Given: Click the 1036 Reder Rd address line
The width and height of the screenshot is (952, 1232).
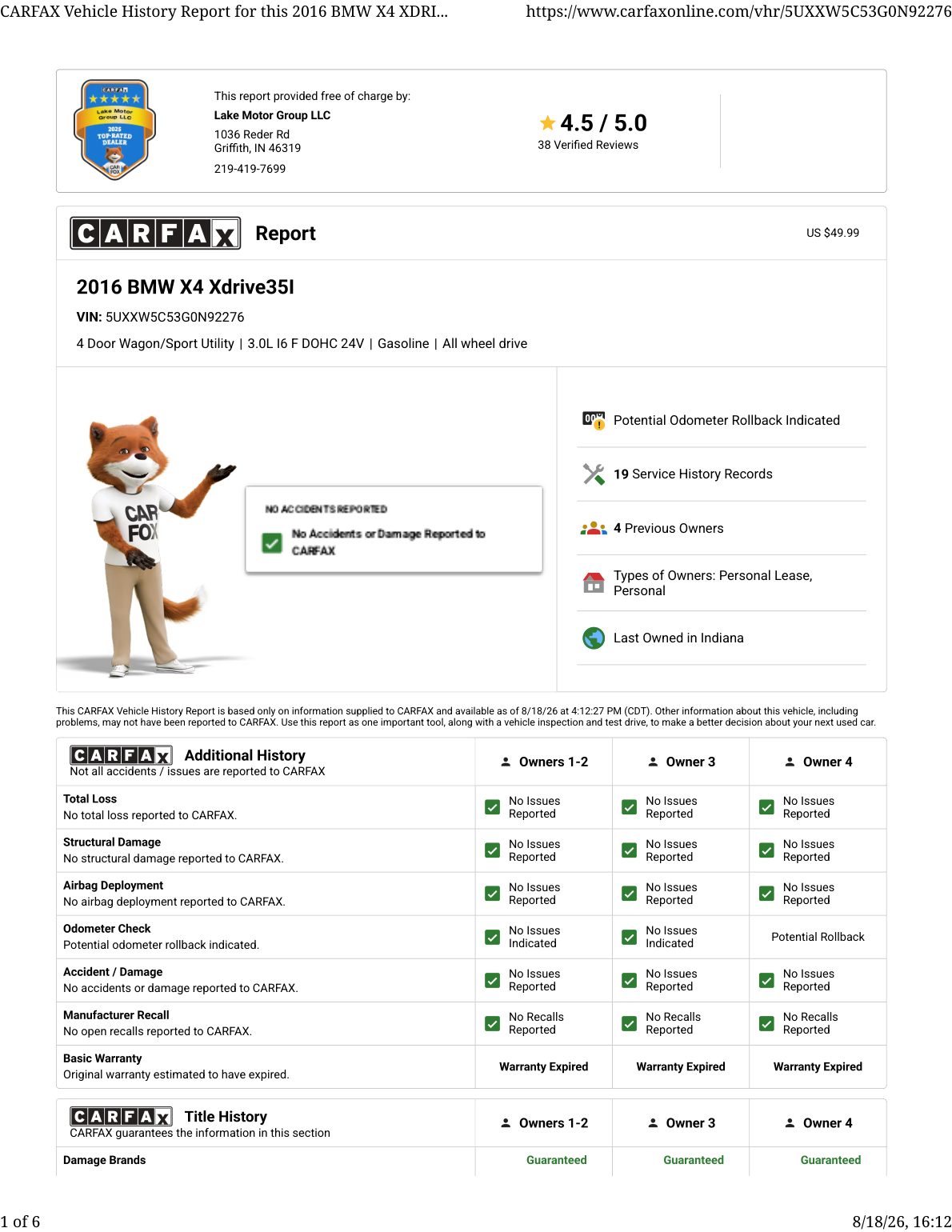Looking at the screenshot, I should pyautogui.click(x=252, y=134).
